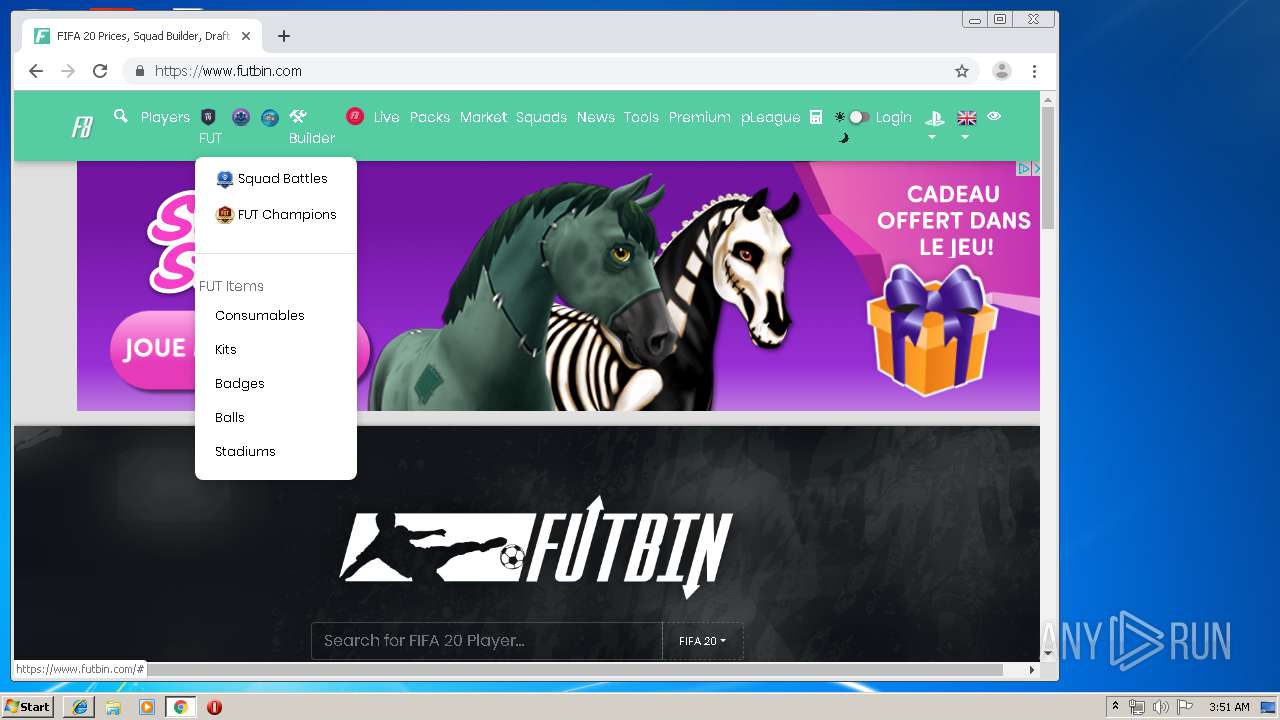
Task: Open the pLeague link
Action: tap(770, 117)
